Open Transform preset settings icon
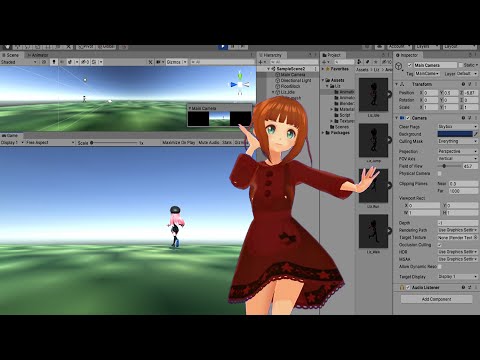The image size is (480, 360). 470,84
